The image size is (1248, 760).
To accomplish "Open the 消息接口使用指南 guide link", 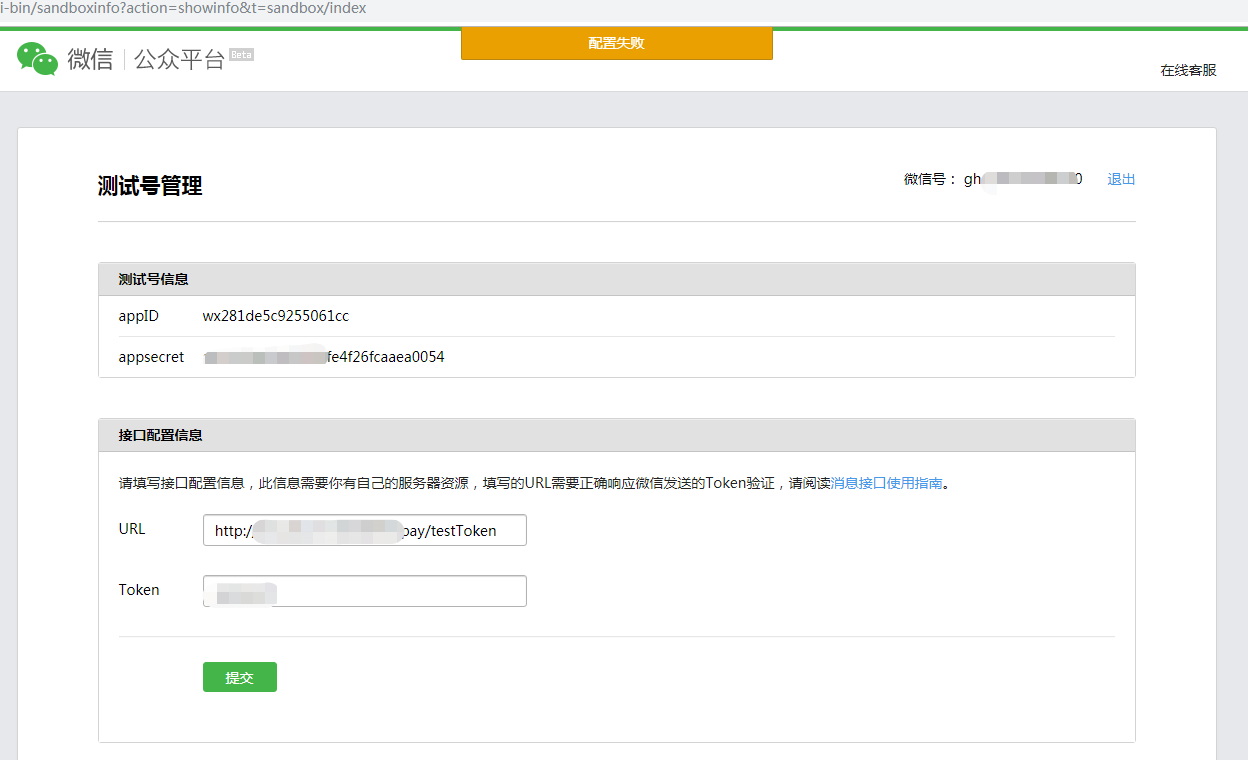I will (886, 483).
